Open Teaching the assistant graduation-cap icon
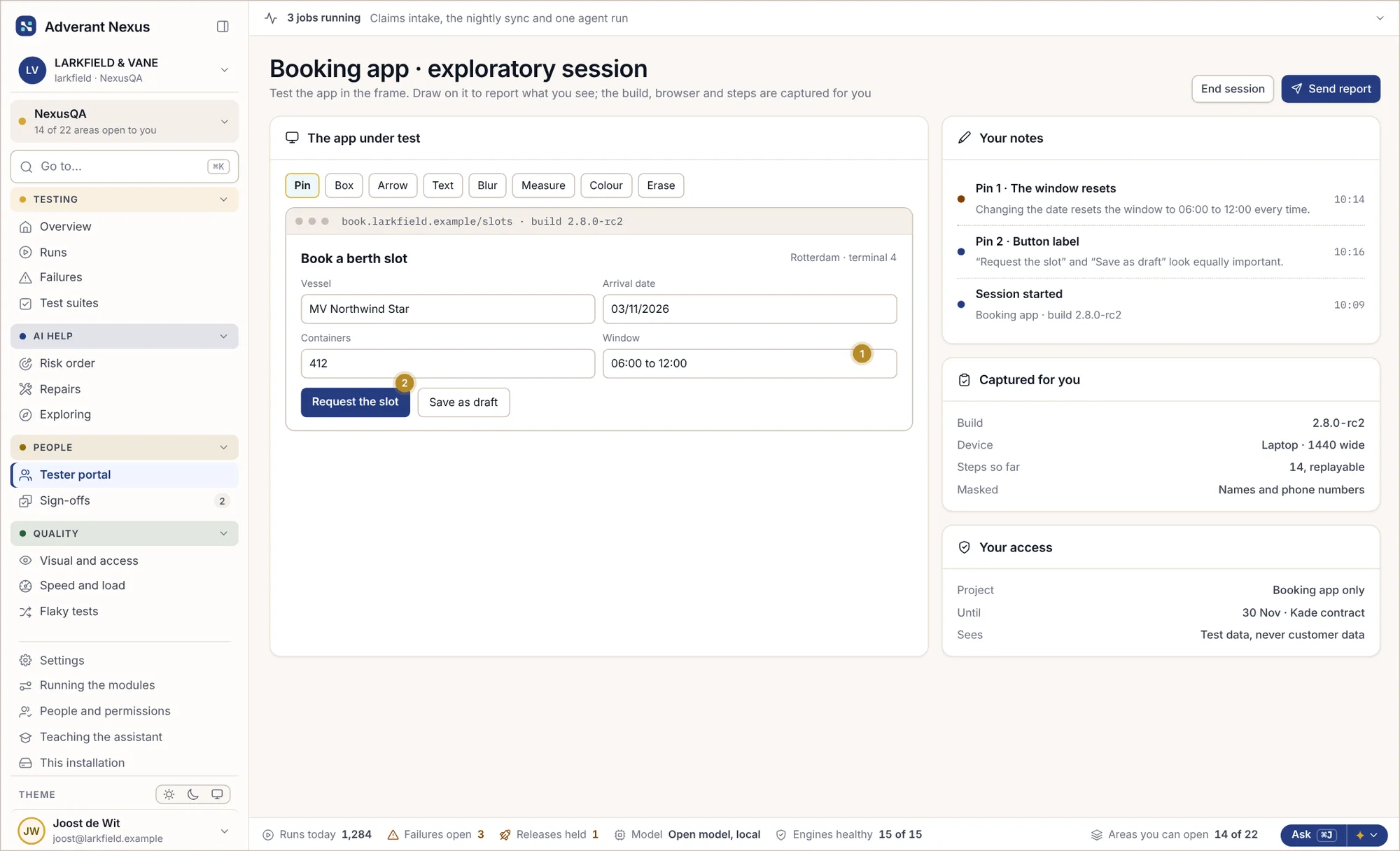 tap(26, 738)
